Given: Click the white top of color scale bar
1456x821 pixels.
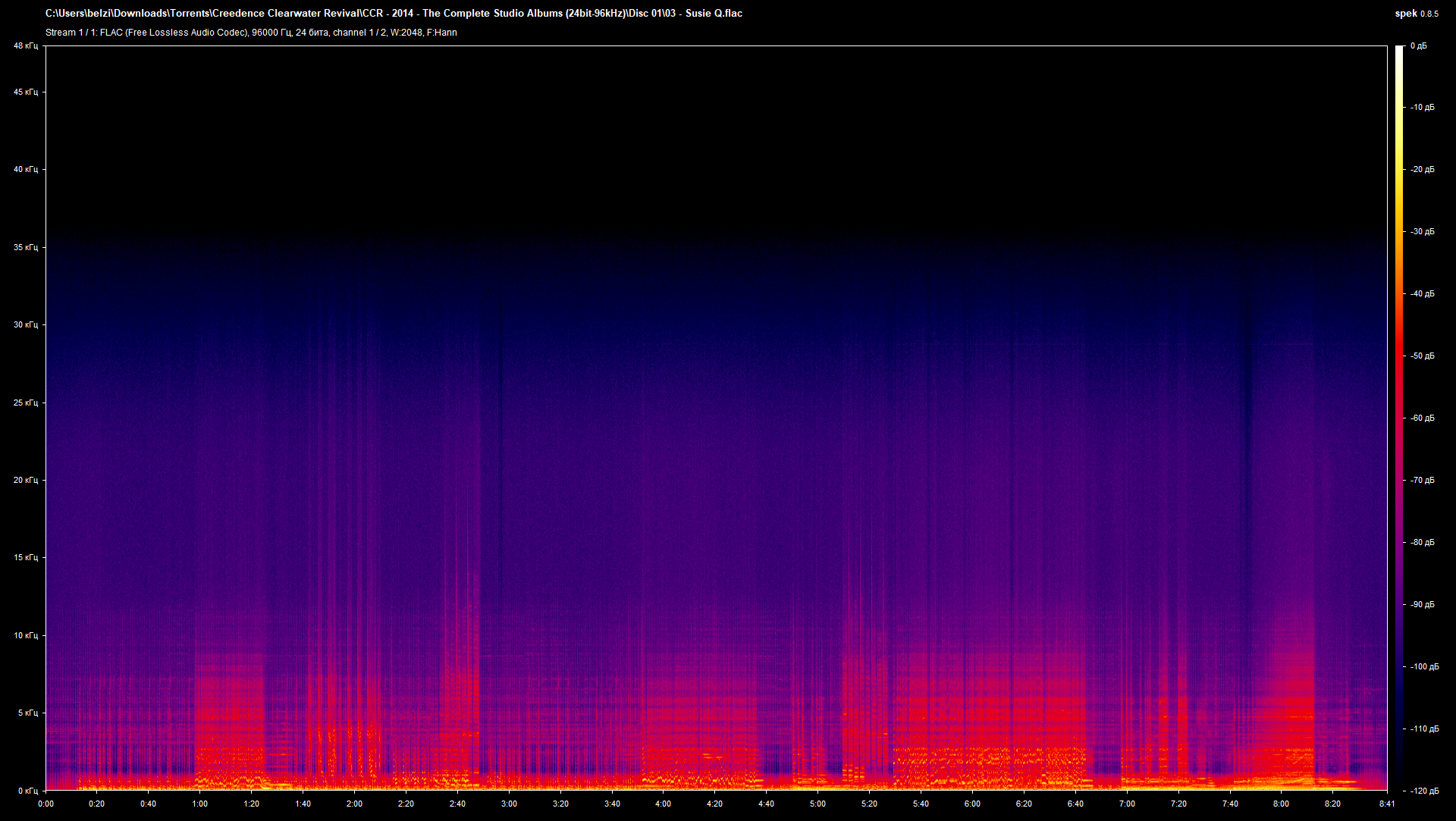Looking at the screenshot, I should pyautogui.click(x=1399, y=52).
